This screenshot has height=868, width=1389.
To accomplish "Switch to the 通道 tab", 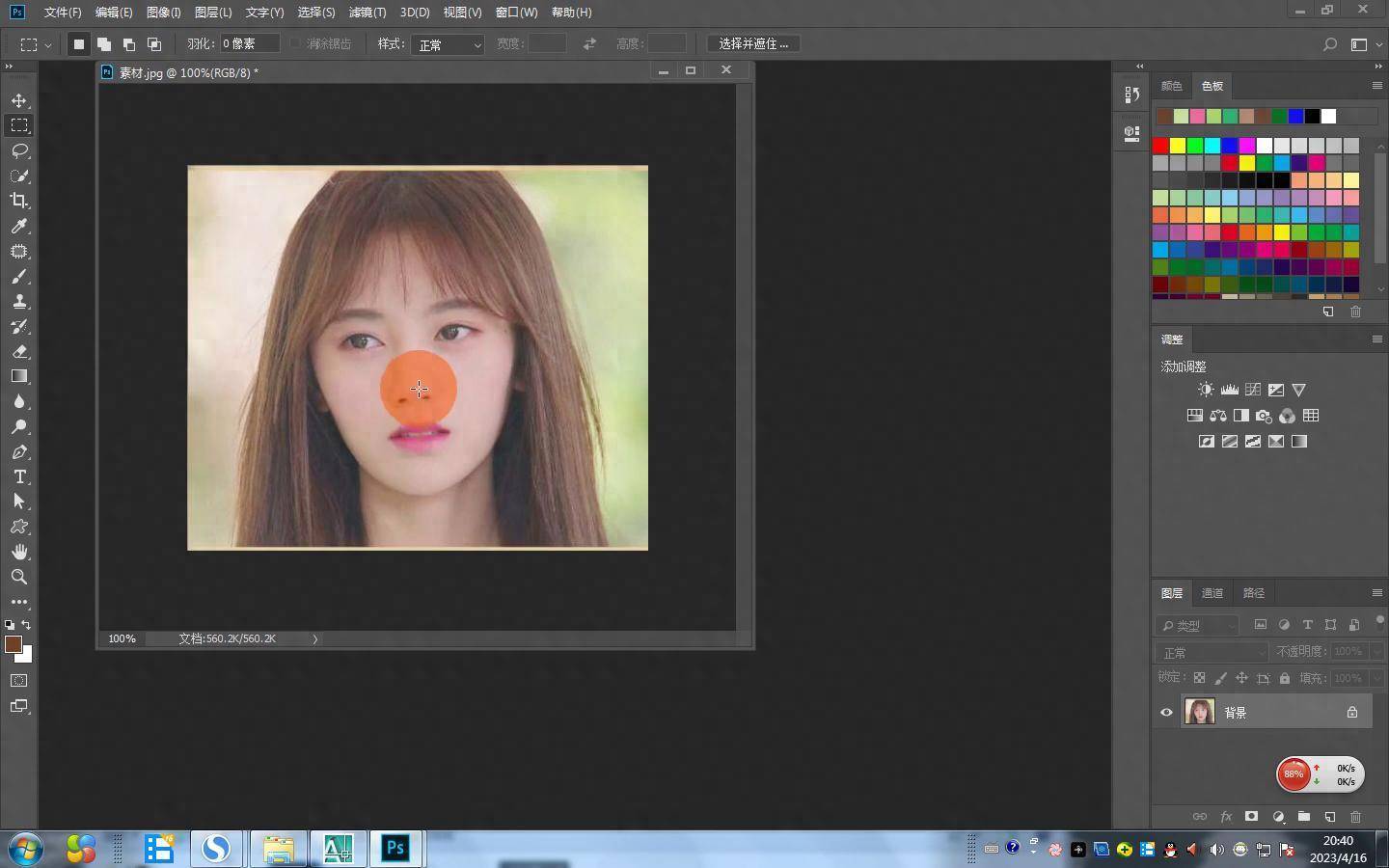I will 1212,593.
